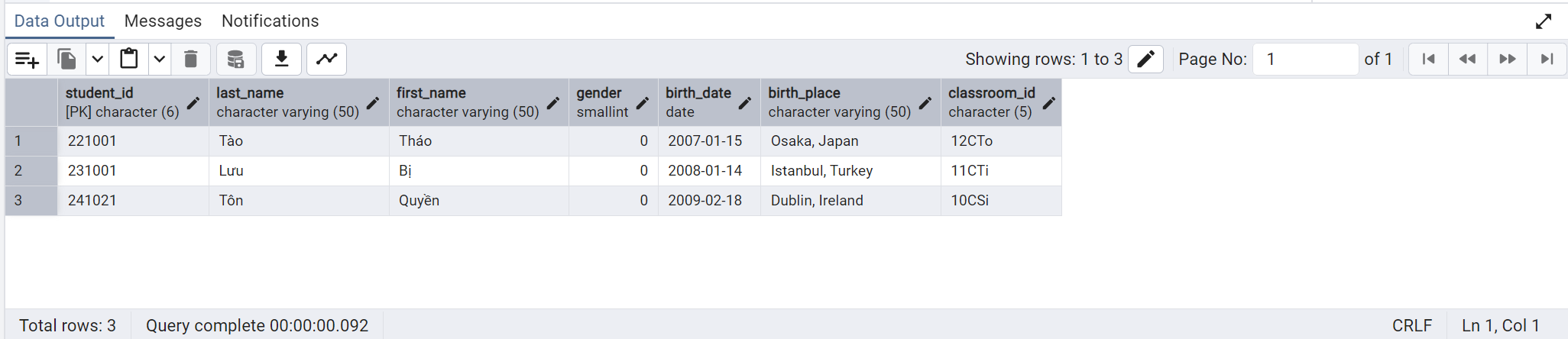Click the pencil edit icon beside row count
1568x339 pixels.
pyautogui.click(x=1145, y=60)
